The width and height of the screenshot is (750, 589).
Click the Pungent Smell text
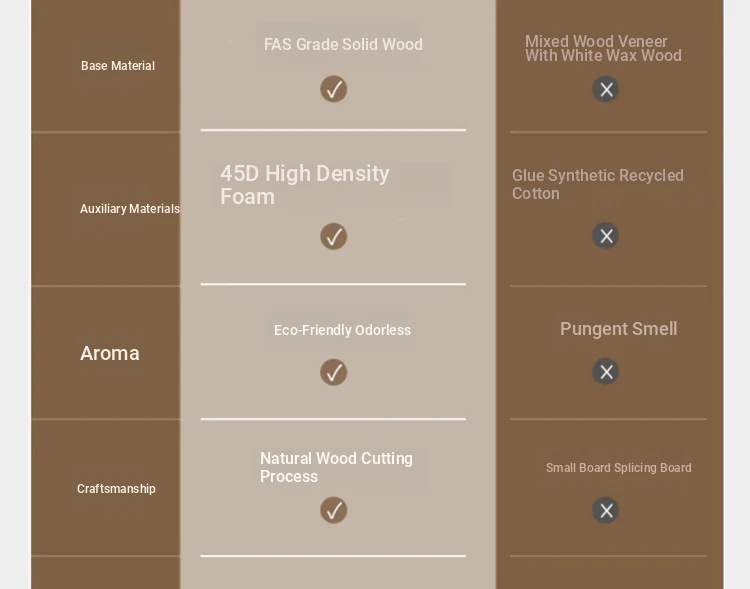[618, 329]
